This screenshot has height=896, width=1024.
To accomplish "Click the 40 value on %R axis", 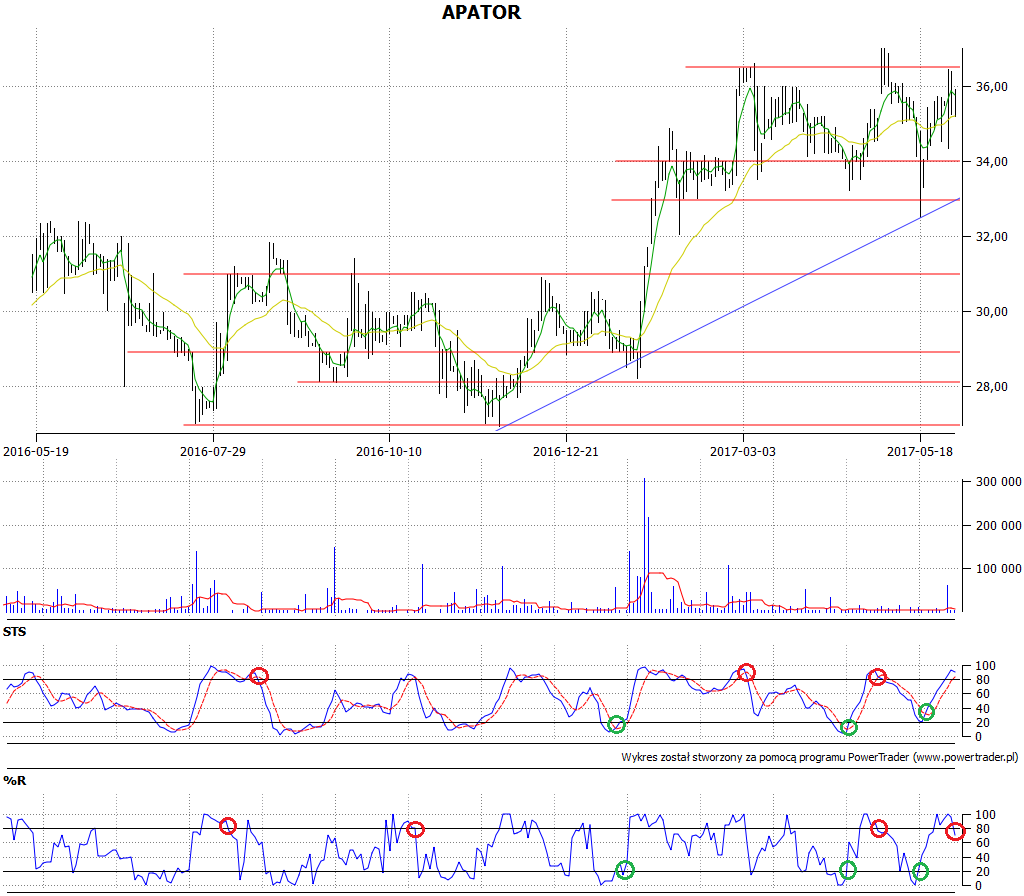I will [x=982, y=857].
